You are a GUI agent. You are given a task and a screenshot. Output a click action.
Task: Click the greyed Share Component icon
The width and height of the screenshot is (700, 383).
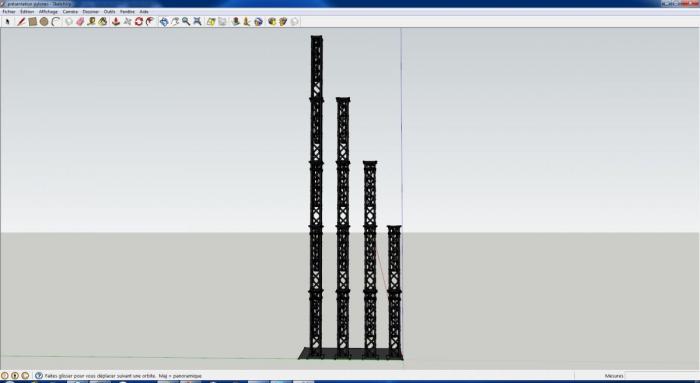point(294,21)
